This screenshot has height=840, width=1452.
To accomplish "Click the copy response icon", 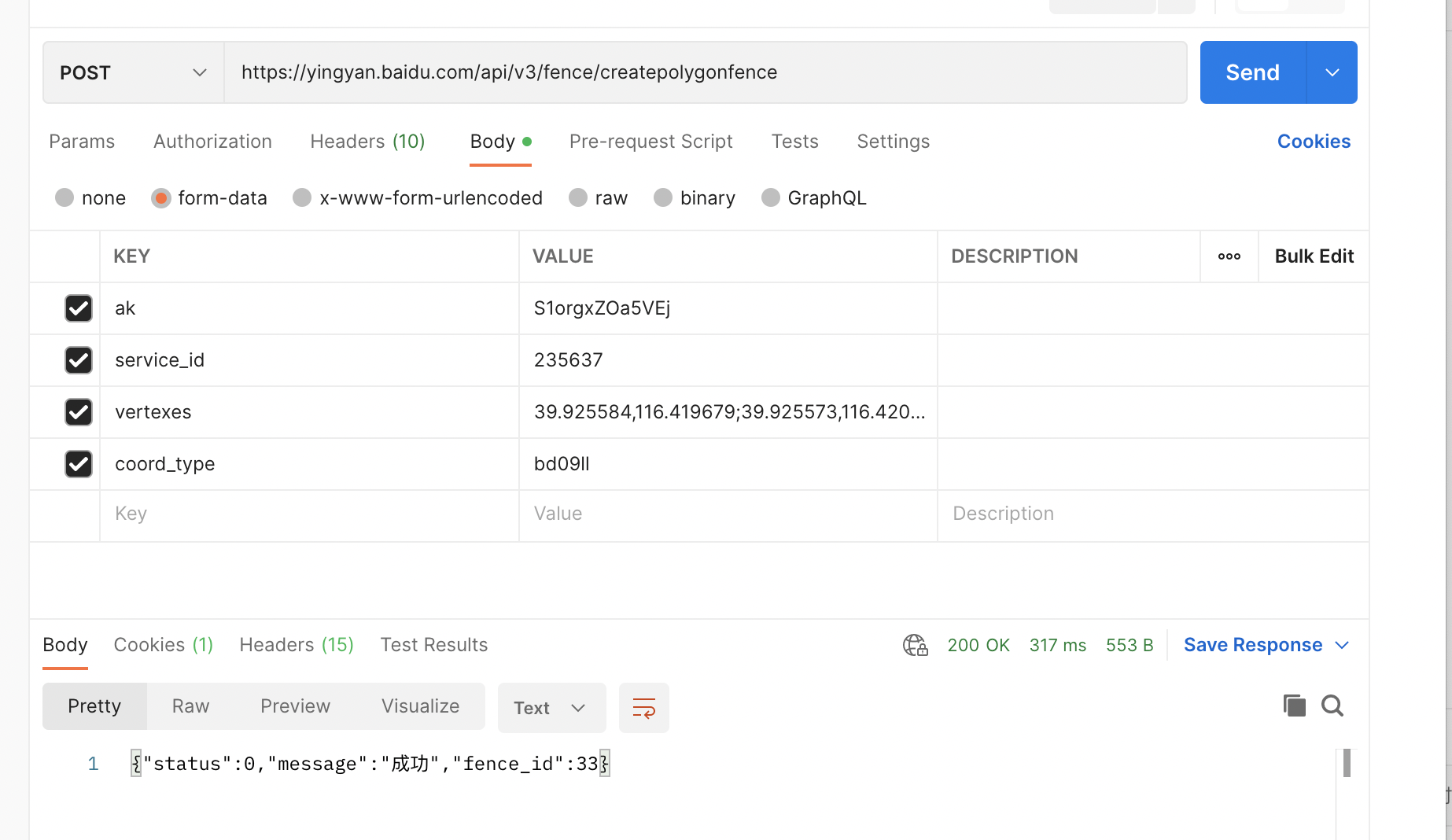I will pyautogui.click(x=1294, y=706).
